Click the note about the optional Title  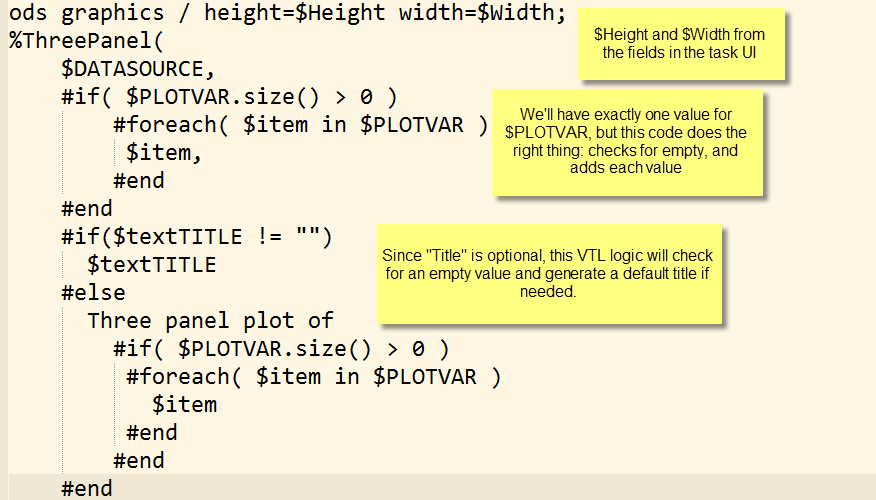click(x=548, y=274)
